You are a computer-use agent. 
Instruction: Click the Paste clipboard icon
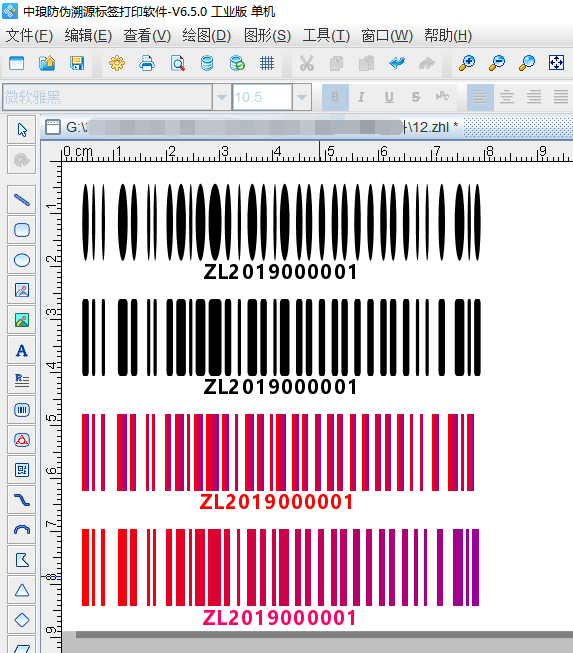(x=366, y=63)
